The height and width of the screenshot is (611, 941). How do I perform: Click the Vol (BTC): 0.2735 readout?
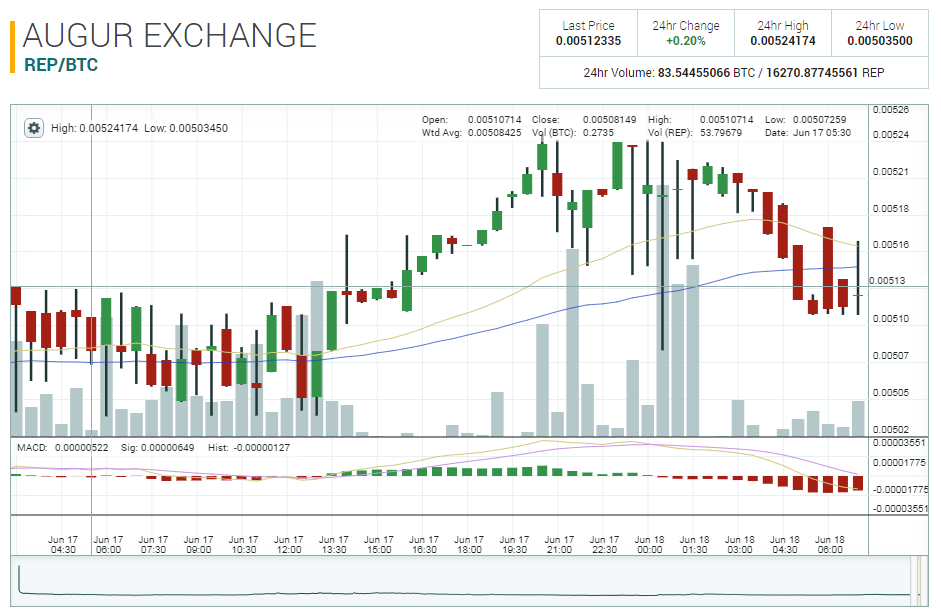click(x=573, y=133)
